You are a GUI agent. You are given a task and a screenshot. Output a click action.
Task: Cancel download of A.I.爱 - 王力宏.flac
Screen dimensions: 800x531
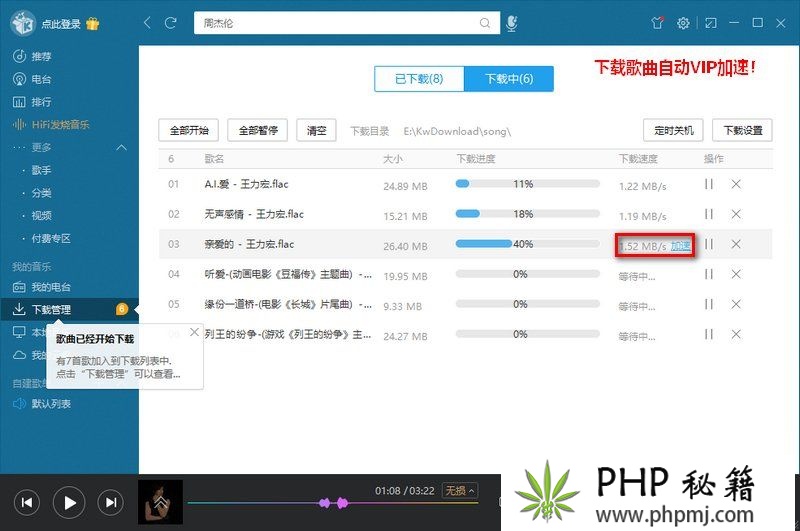736,184
